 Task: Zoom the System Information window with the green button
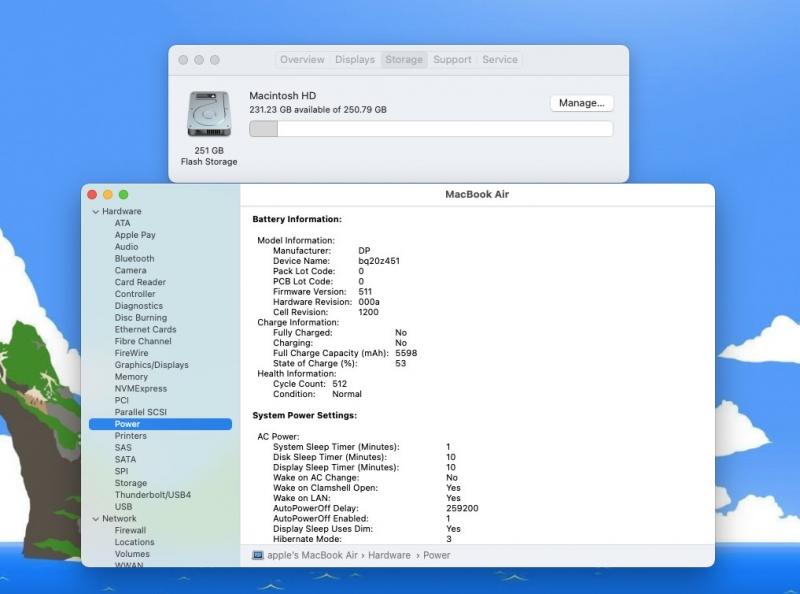coord(123,194)
